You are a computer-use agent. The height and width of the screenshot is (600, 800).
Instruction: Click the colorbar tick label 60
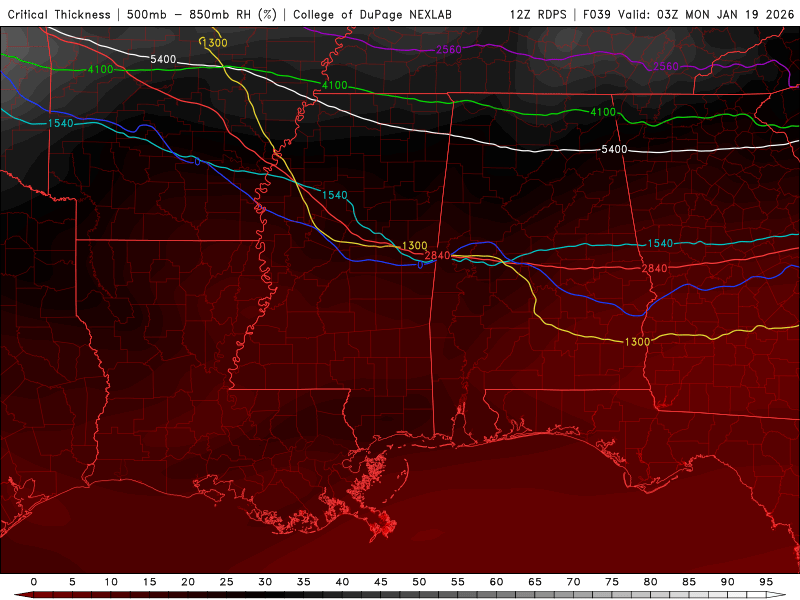click(496, 582)
